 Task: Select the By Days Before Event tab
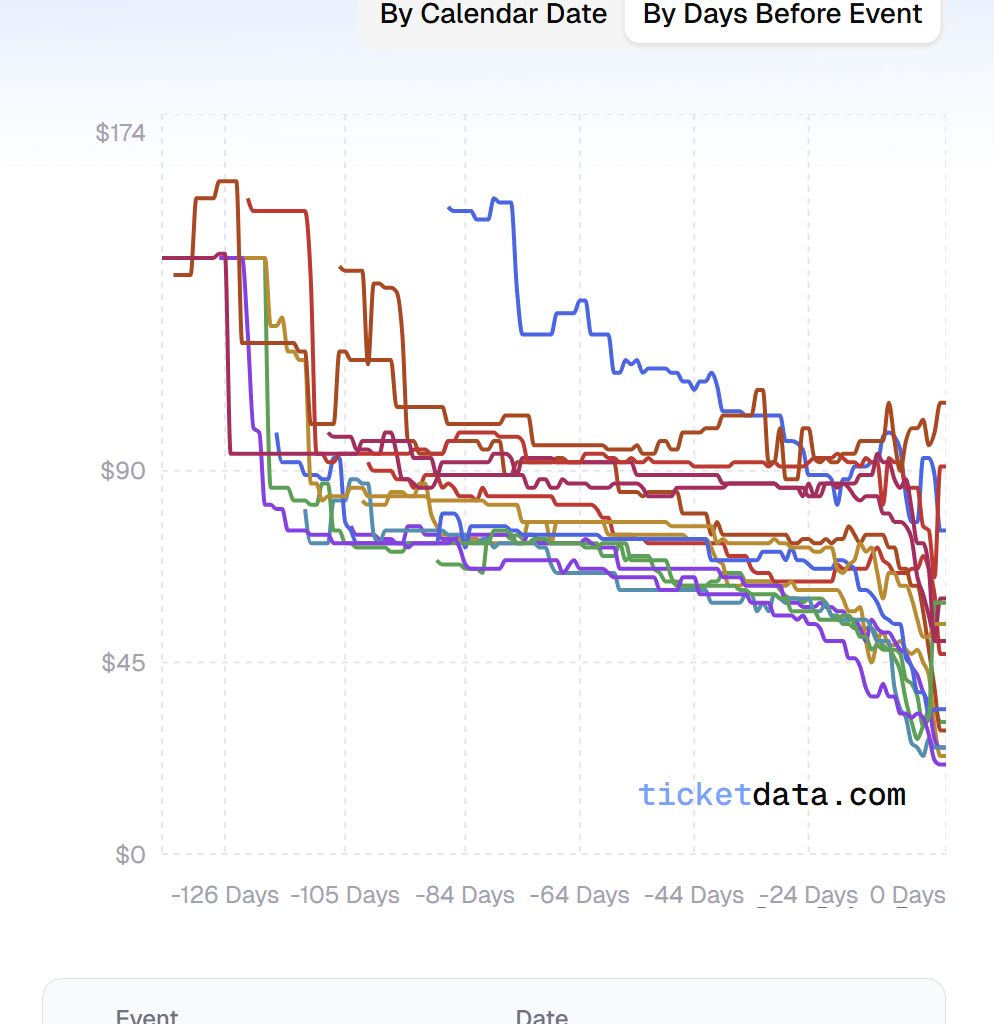click(x=782, y=15)
